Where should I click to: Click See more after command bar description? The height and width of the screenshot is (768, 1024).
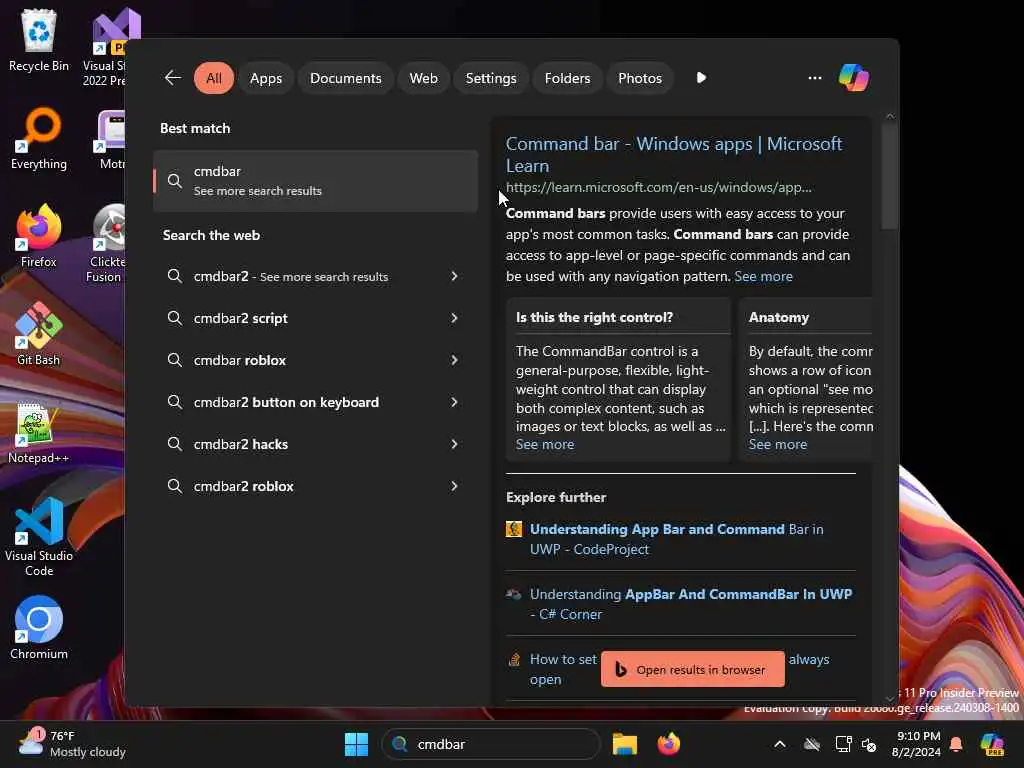(x=763, y=276)
